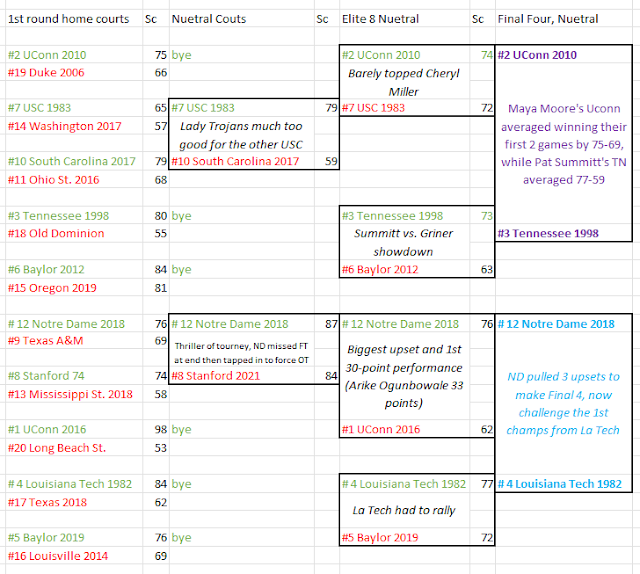The height and width of the screenshot is (574, 640).
Task: Click the 'Sc' header beside 'Elite 8 Nuetral'
Action: [x=482, y=19]
